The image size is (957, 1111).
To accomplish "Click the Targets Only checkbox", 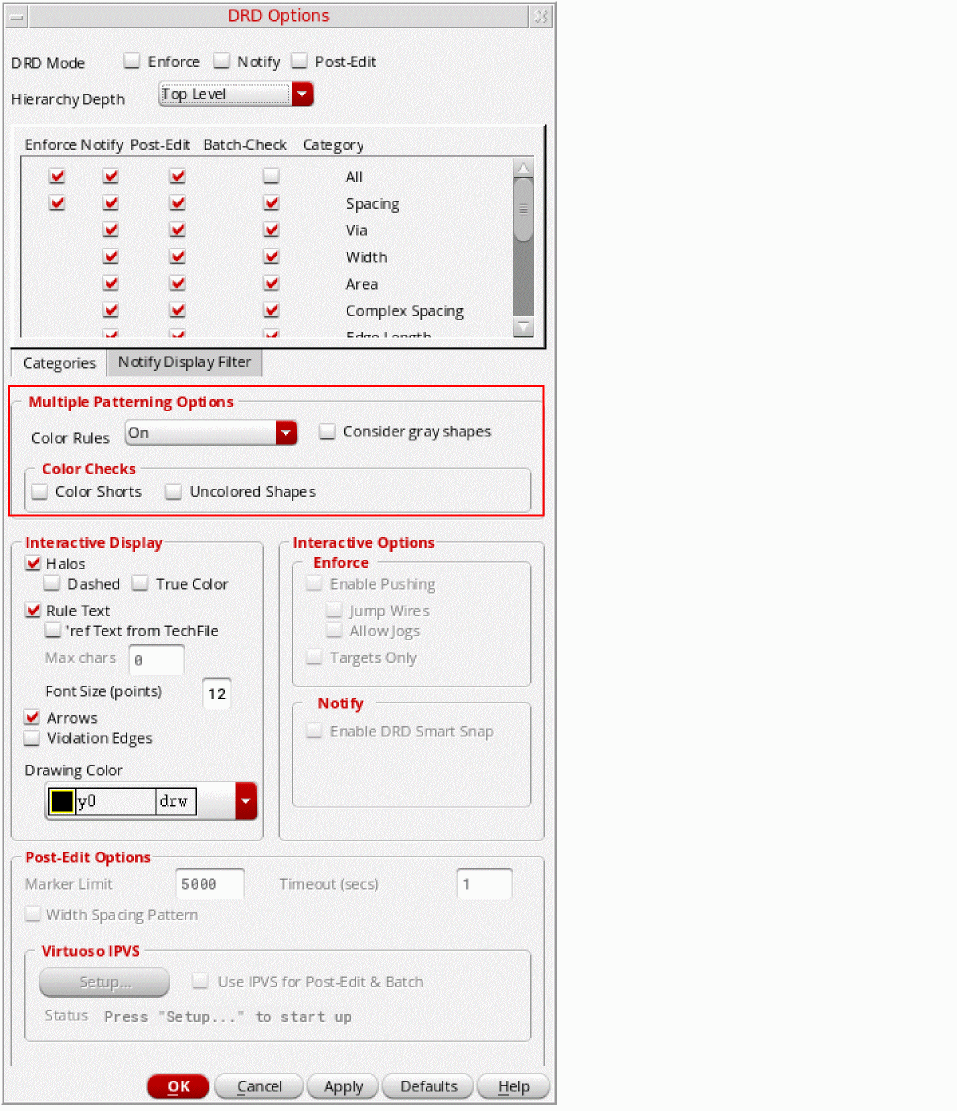I will 314,658.
